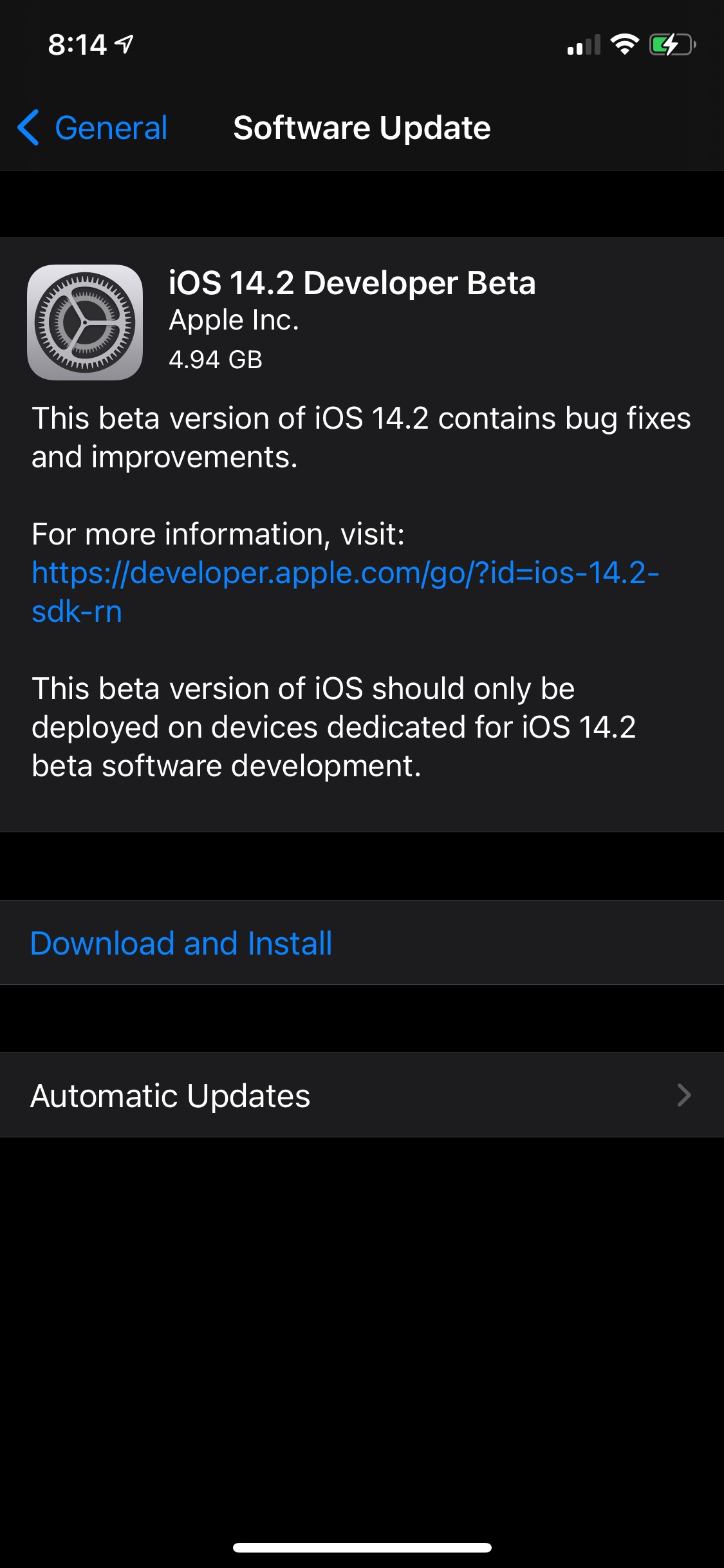The image size is (724, 1568).
Task: Tap the 'For more information, visit:' text
Action: [218, 534]
